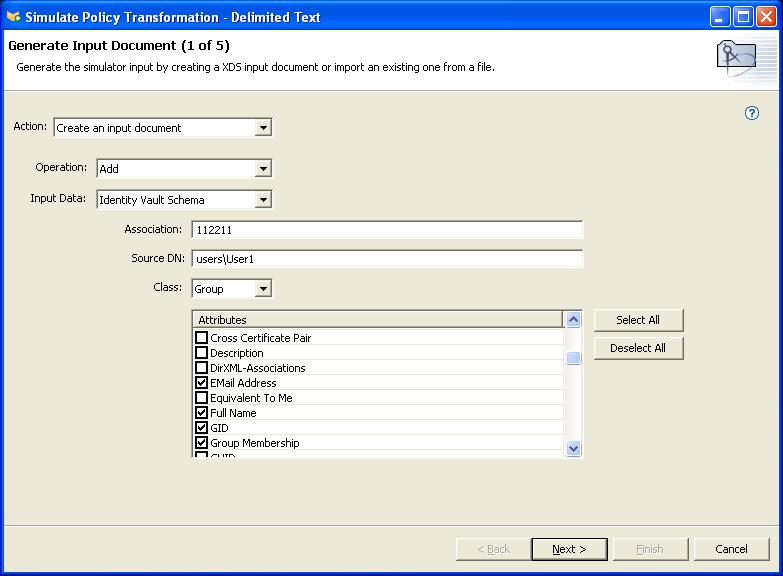Click the wizard banner icon at top right
Viewport: 783px width, 576px height.
coord(736,57)
